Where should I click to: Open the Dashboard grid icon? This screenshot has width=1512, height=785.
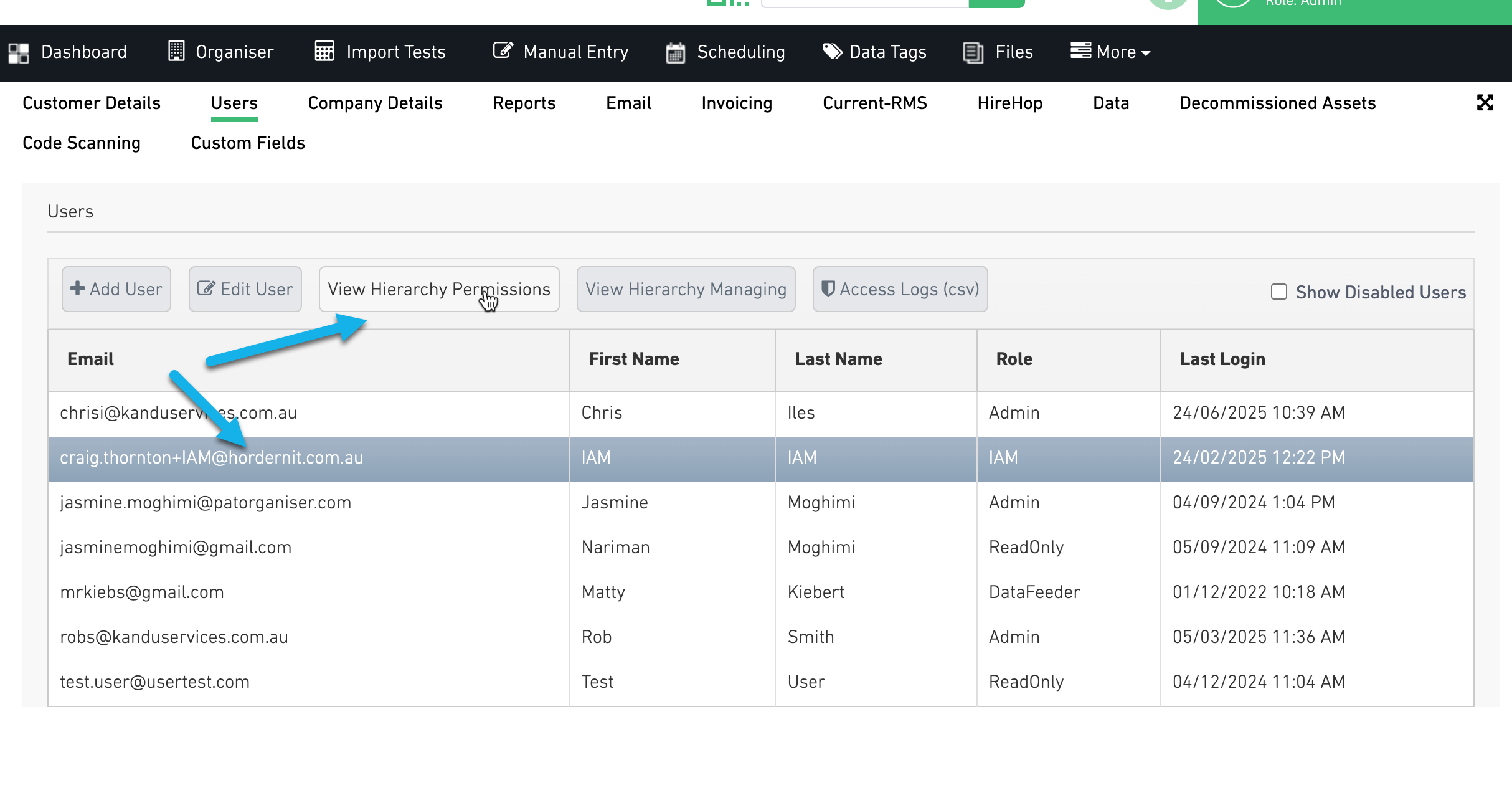click(19, 53)
